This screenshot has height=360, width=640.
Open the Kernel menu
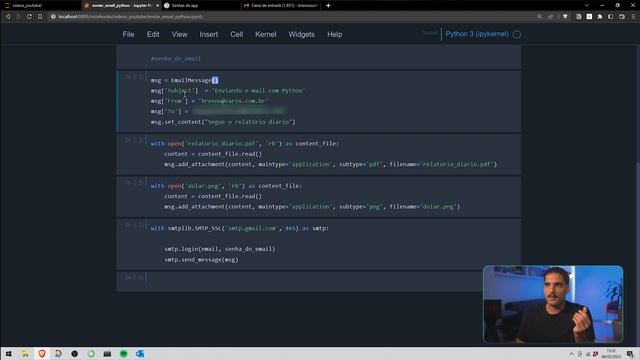coord(265,34)
